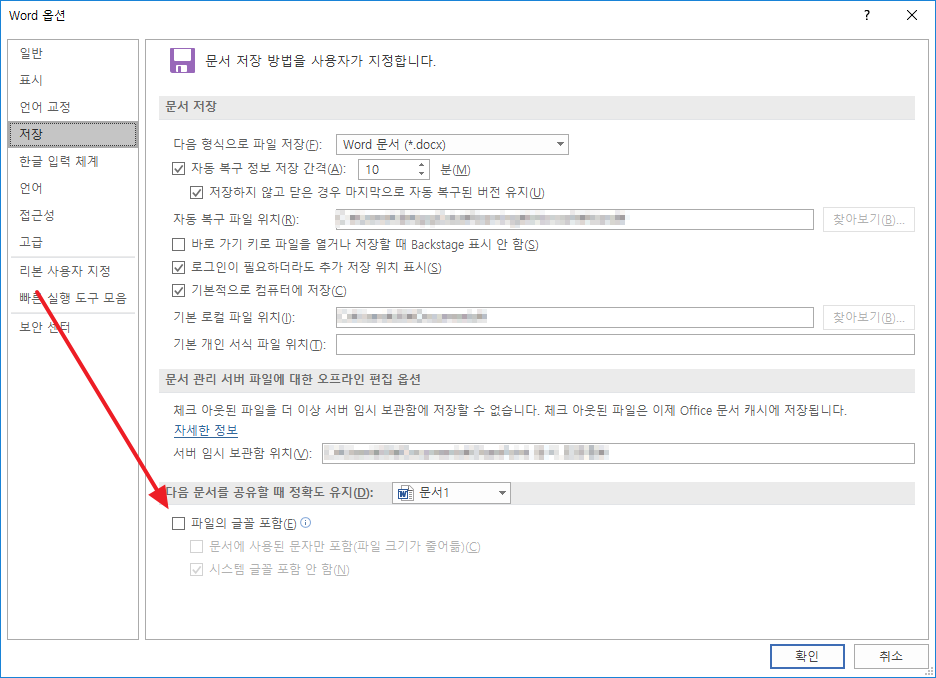This screenshot has height=678, width=936.
Task: Decrease the autosave interval with down arrow
Action: tap(421, 174)
